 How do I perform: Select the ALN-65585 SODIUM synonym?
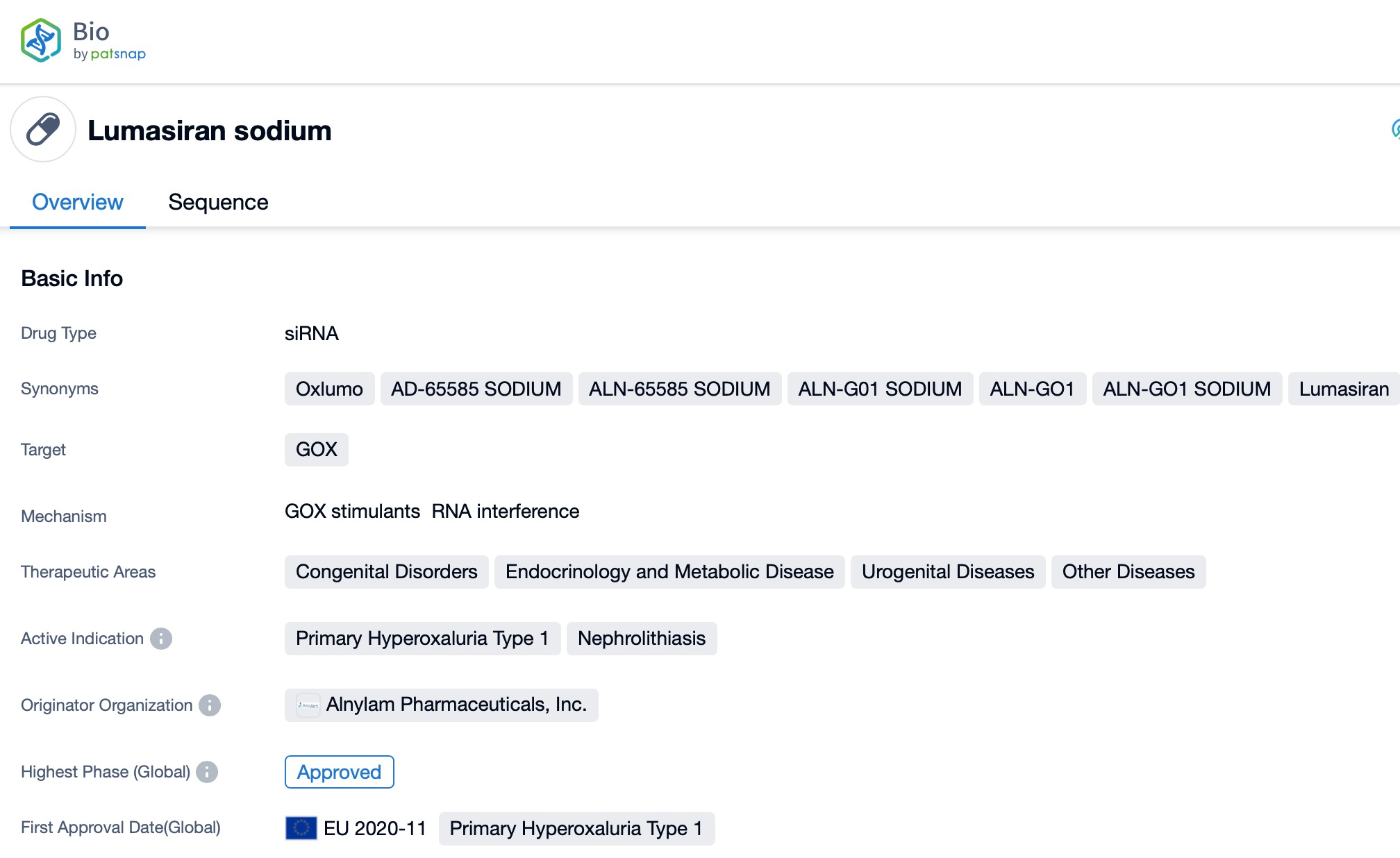(679, 389)
